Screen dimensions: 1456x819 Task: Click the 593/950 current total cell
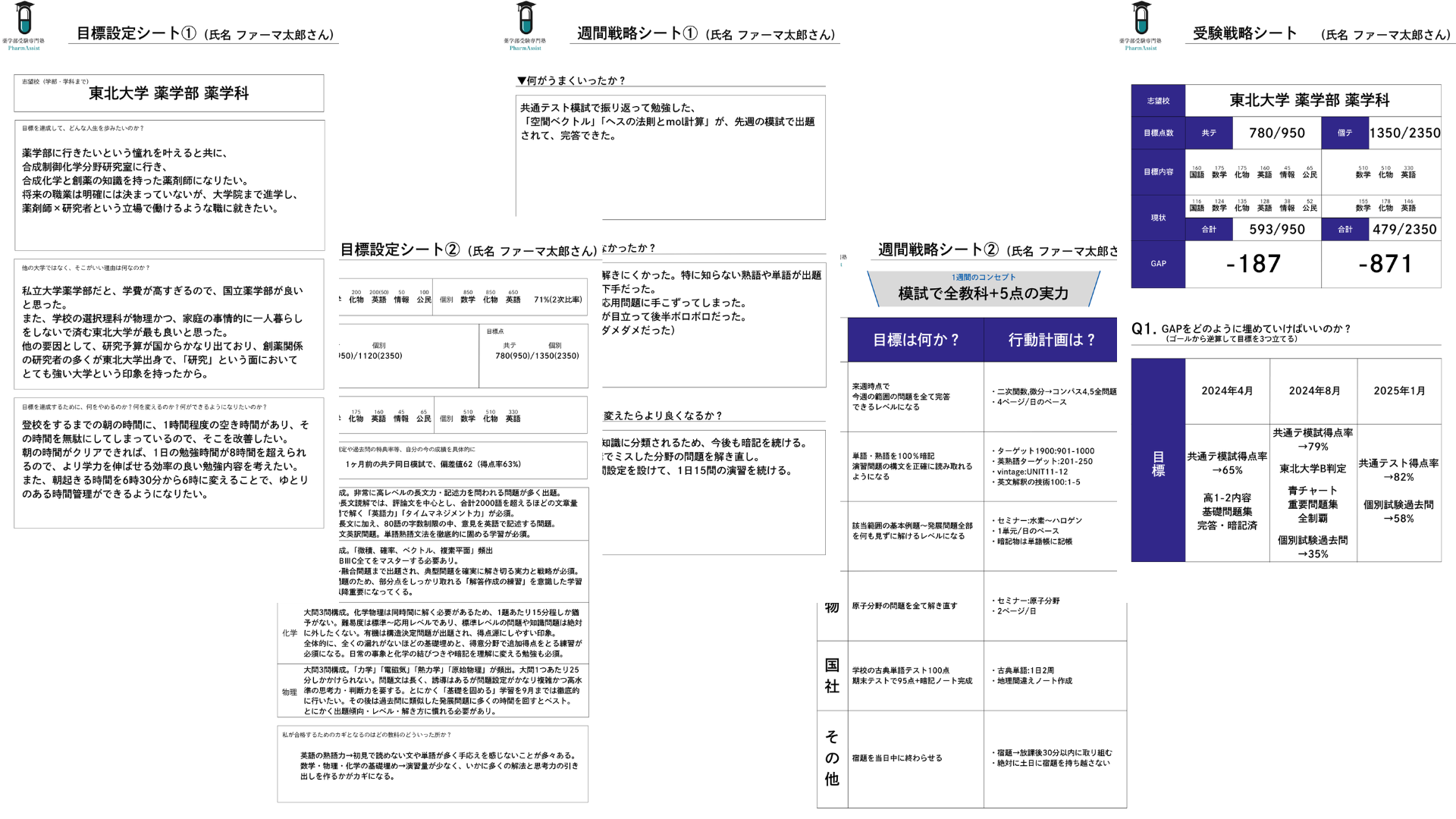(x=1277, y=229)
